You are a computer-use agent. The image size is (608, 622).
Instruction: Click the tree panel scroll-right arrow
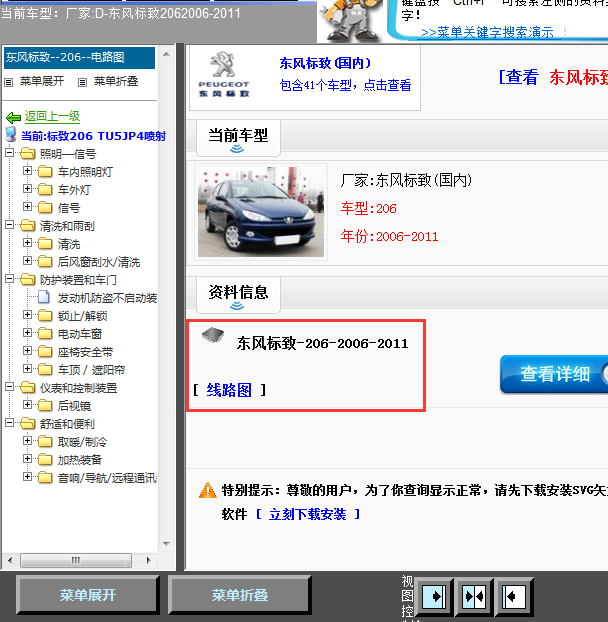pos(149,560)
